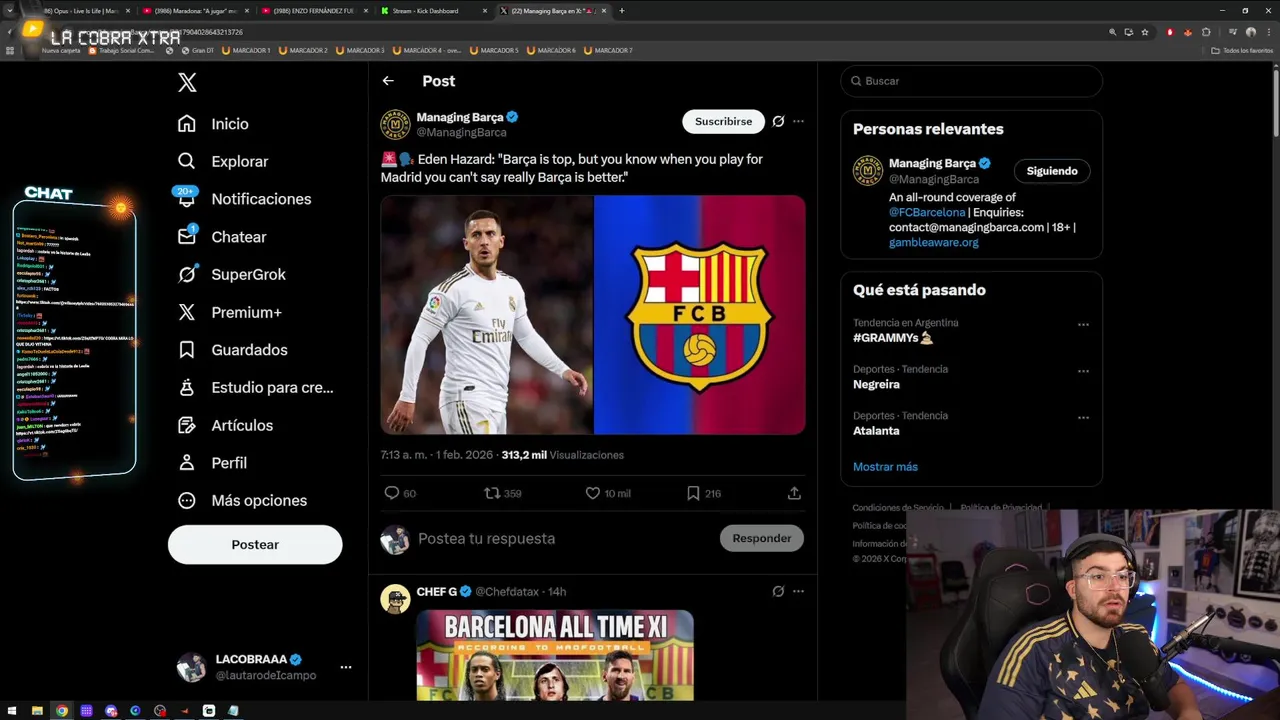The image size is (1280, 720).
Task: Open options for #GRAMMYs trend
Action: [x=1083, y=325]
